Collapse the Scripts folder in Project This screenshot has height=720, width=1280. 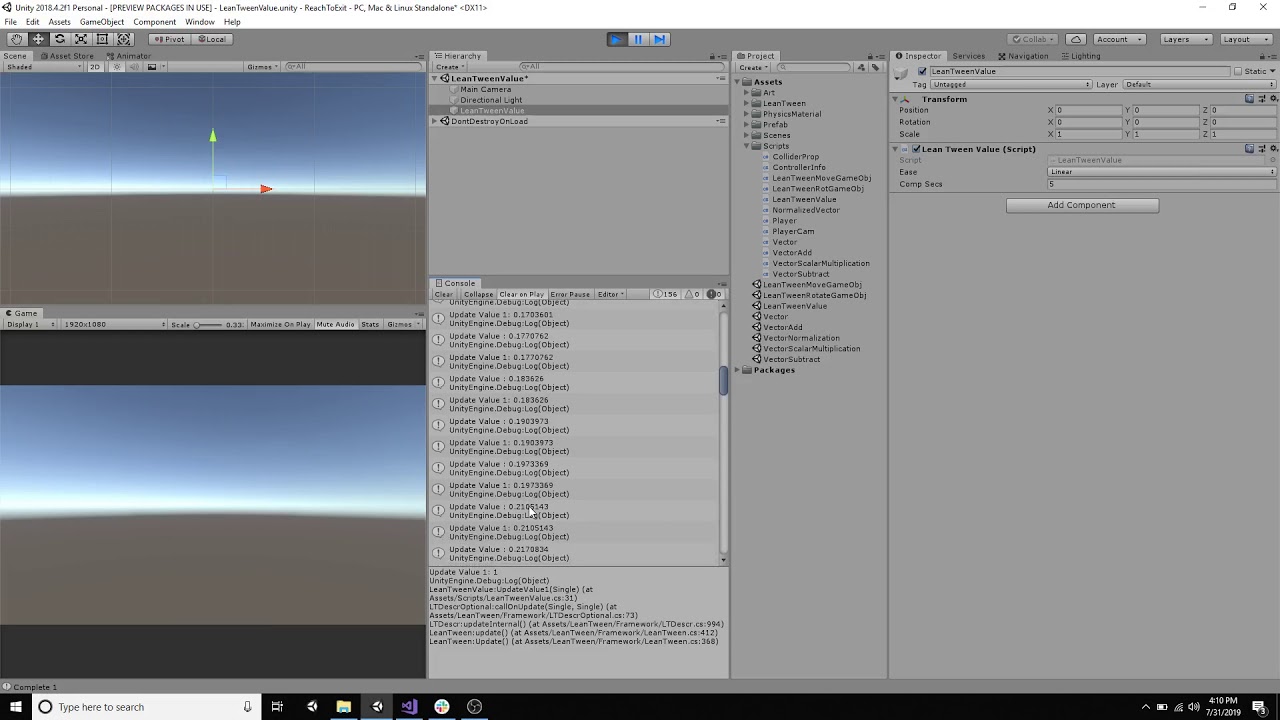click(x=746, y=146)
